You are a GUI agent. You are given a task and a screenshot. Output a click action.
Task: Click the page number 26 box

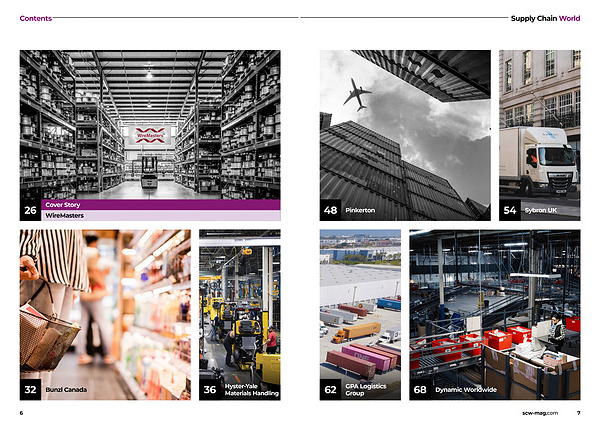30,210
